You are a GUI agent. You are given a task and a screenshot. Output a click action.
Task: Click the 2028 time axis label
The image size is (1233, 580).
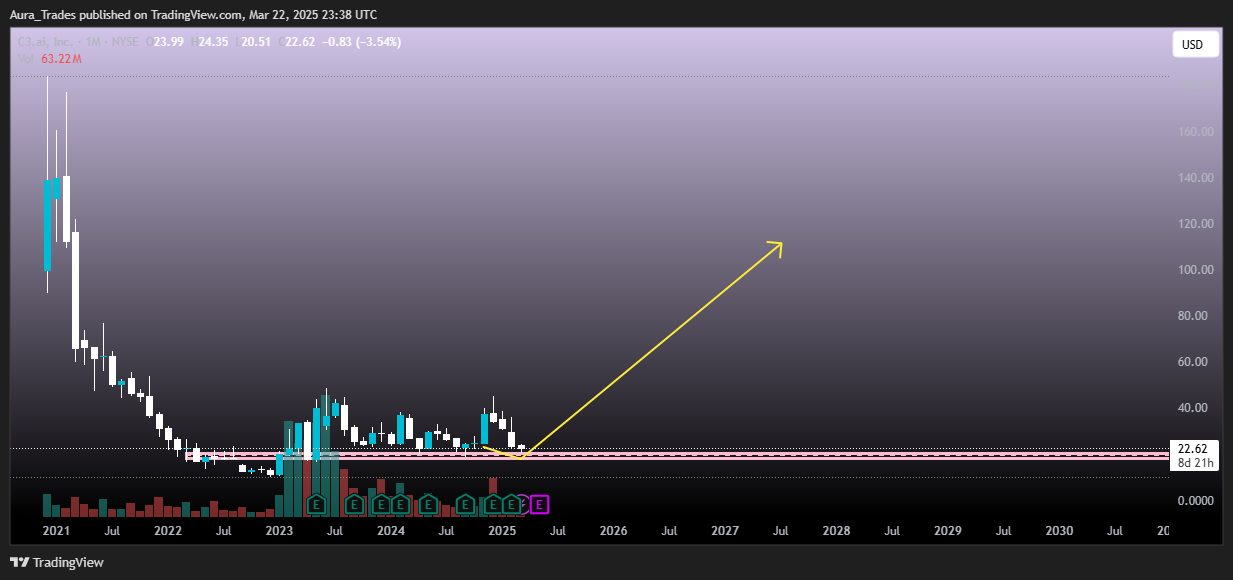(836, 531)
